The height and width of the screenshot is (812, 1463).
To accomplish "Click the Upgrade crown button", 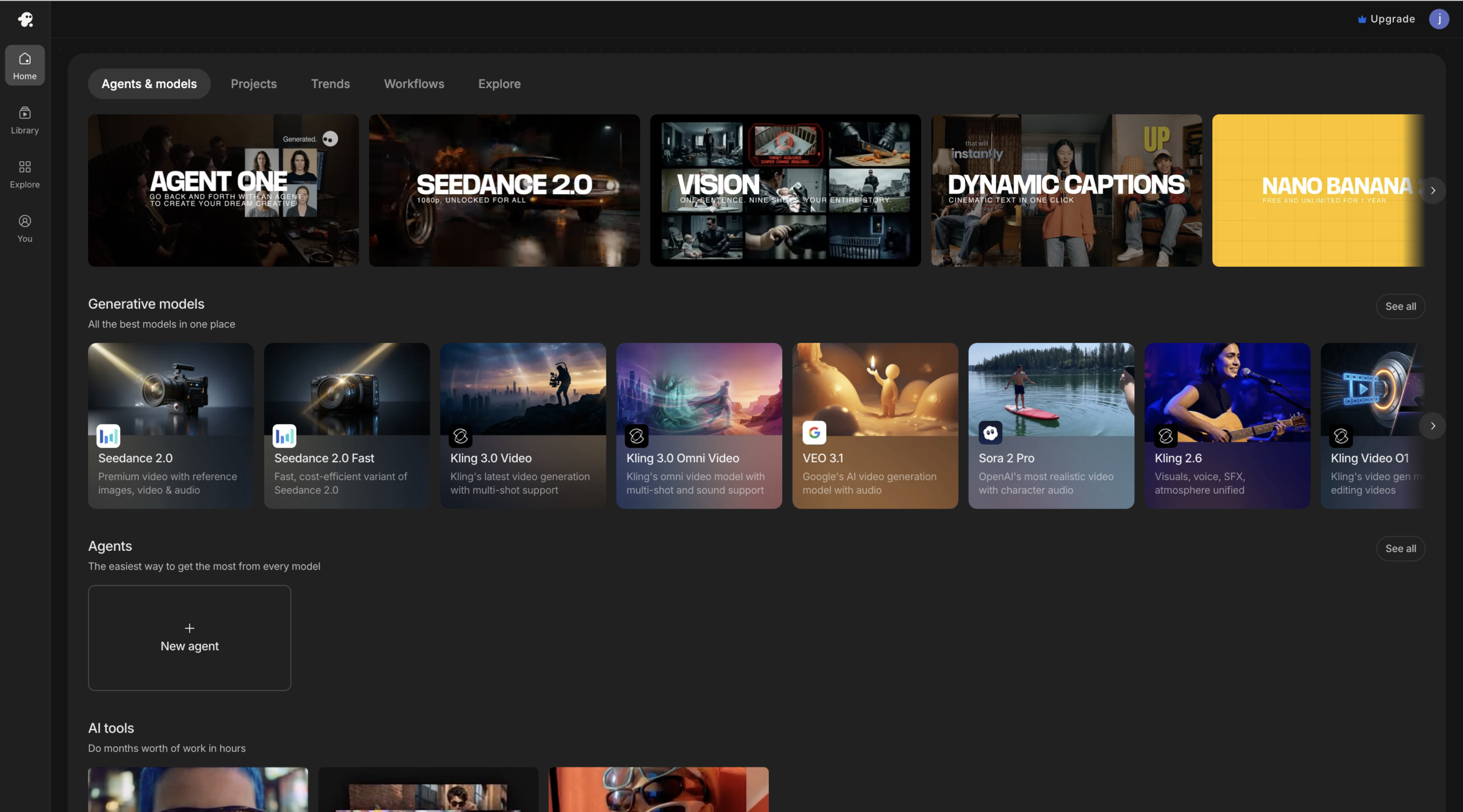I will click(x=1386, y=19).
